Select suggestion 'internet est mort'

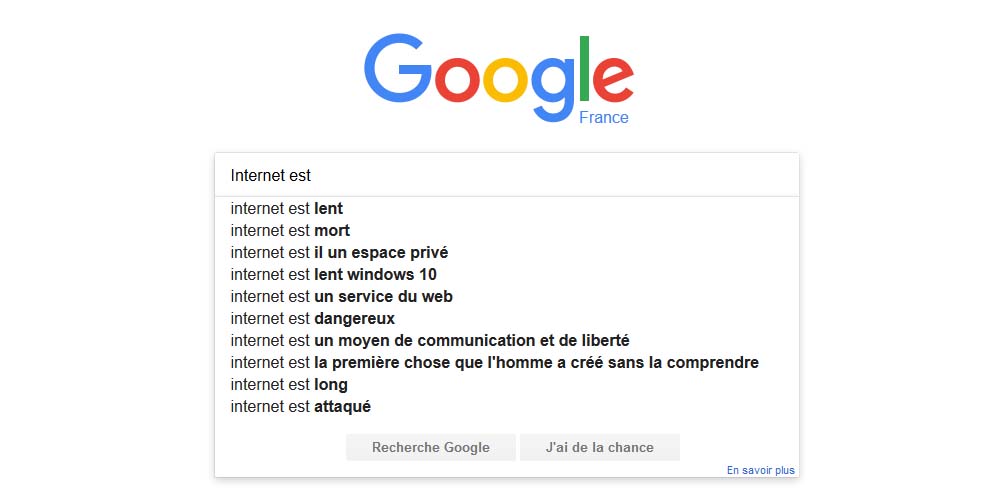pyautogui.click(x=506, y=230)
